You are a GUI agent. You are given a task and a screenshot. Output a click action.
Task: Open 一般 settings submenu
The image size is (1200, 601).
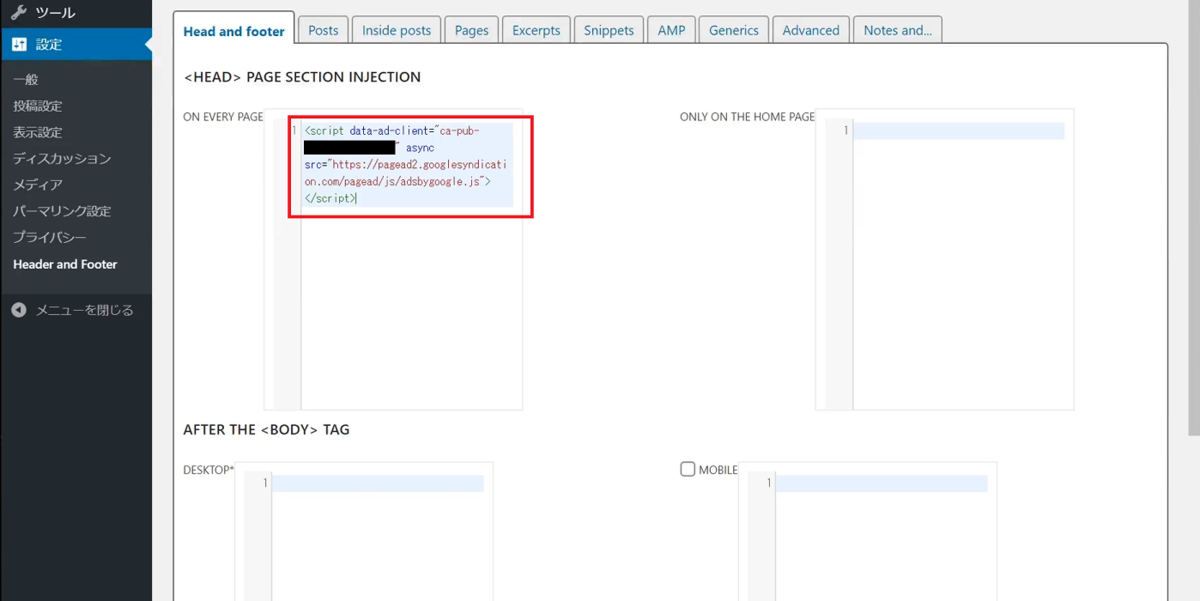(x=26, y=80)
